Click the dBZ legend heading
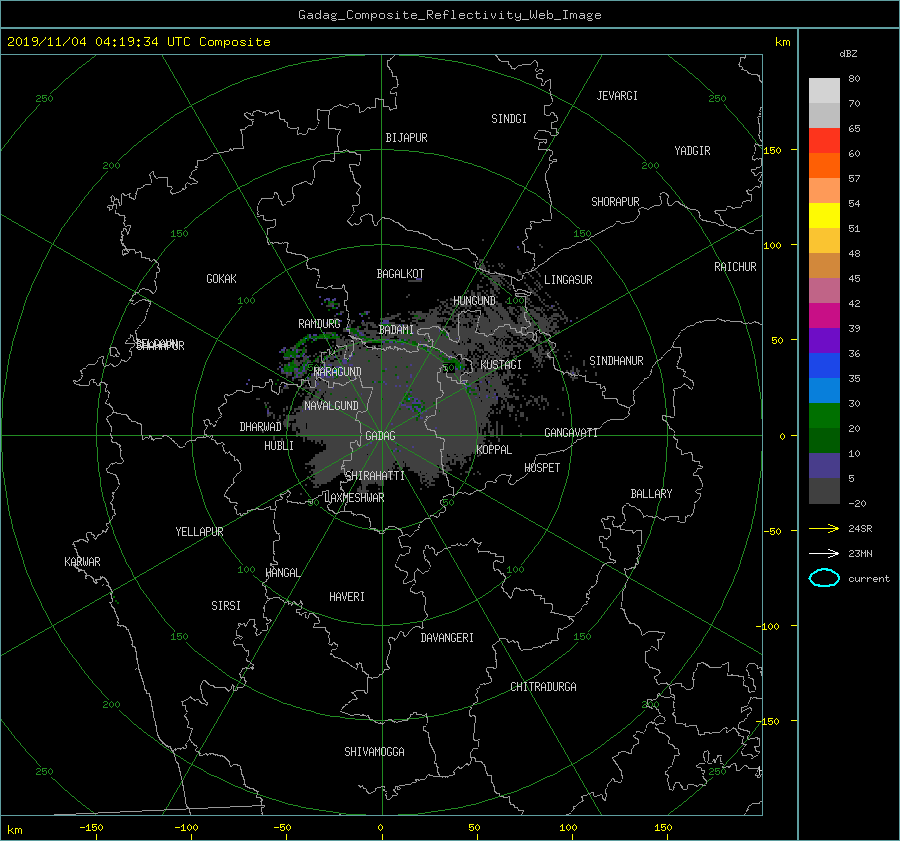The width and height of the screenshot is (900, 841). [x=848, y=54]
